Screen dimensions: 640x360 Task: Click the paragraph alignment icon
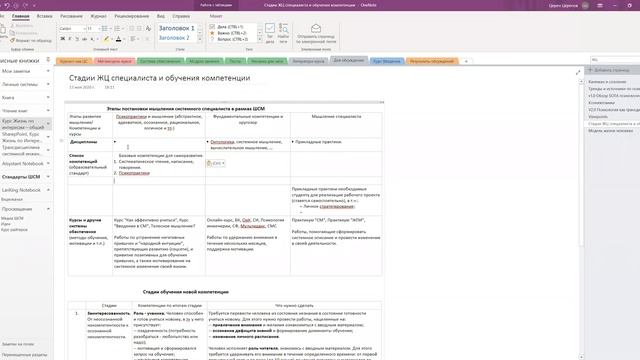click(x=133, y=39)
